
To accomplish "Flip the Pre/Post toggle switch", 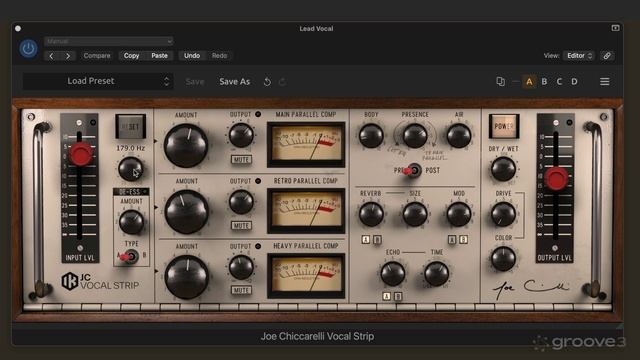I will (412, 171).
